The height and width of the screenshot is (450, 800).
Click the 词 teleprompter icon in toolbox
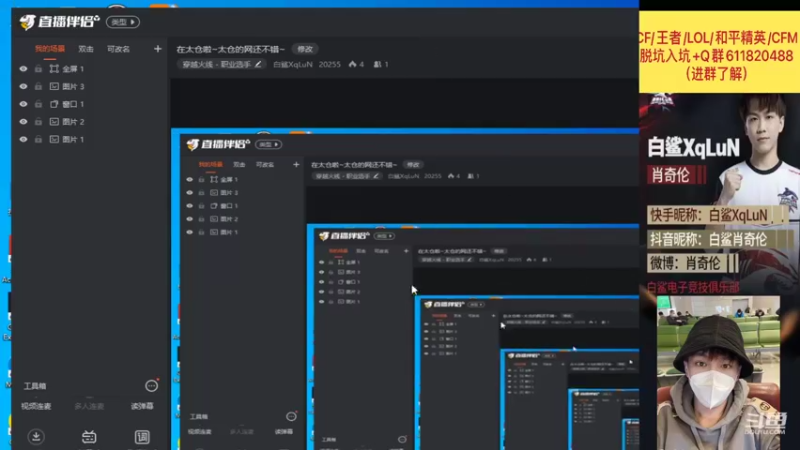(142, 437)
